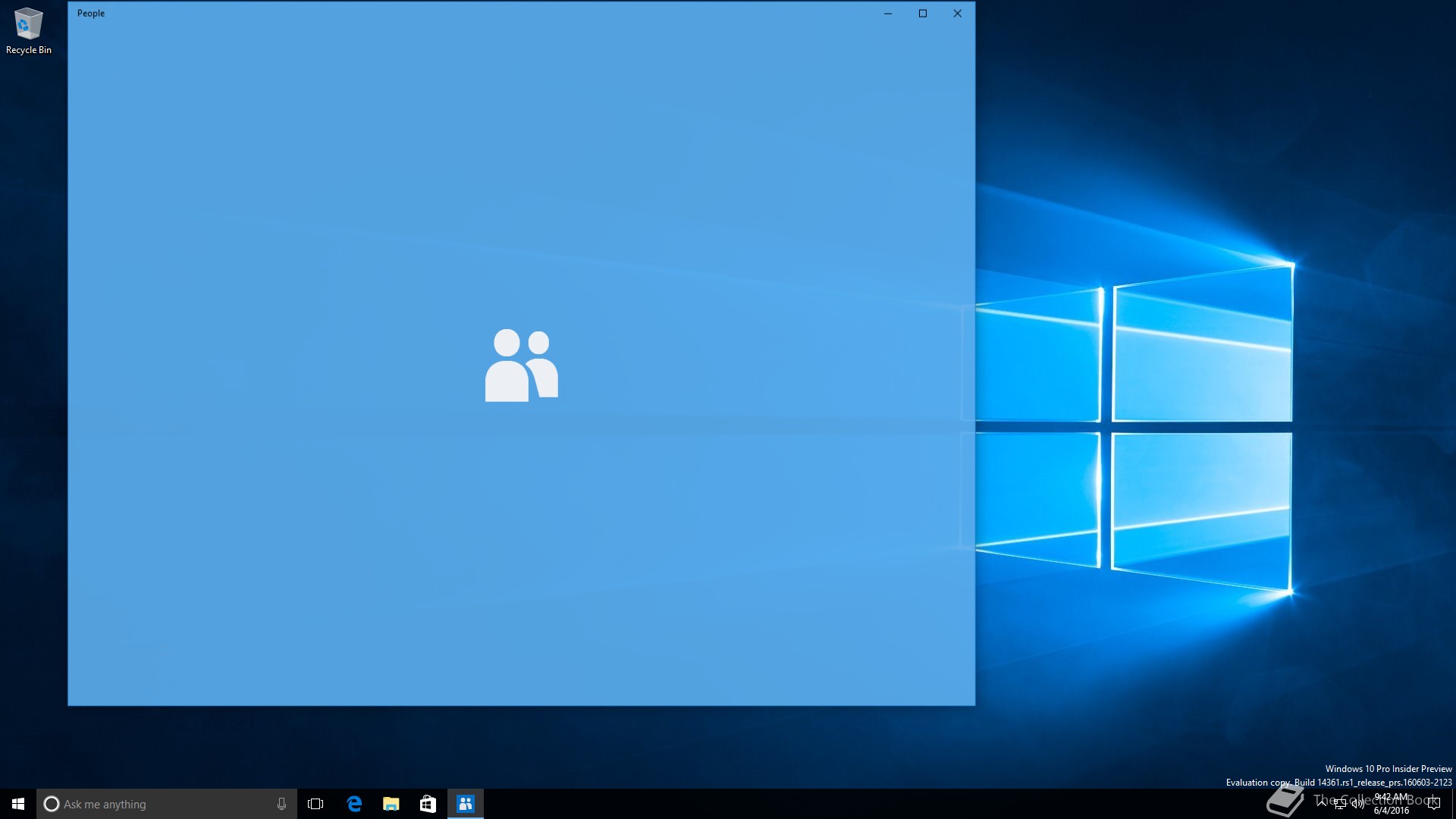
Task: Open the clock showing 9:42 AM
Action: (1392, 804)
